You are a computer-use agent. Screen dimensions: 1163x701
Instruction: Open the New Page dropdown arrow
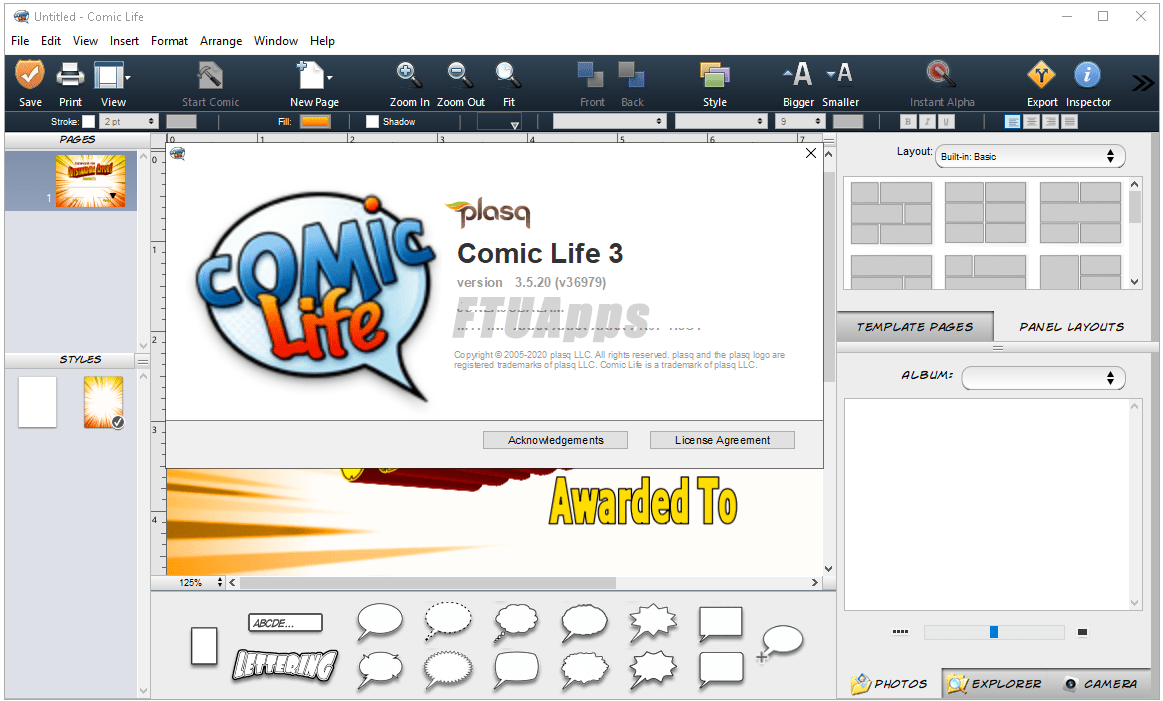pos(330,77)
